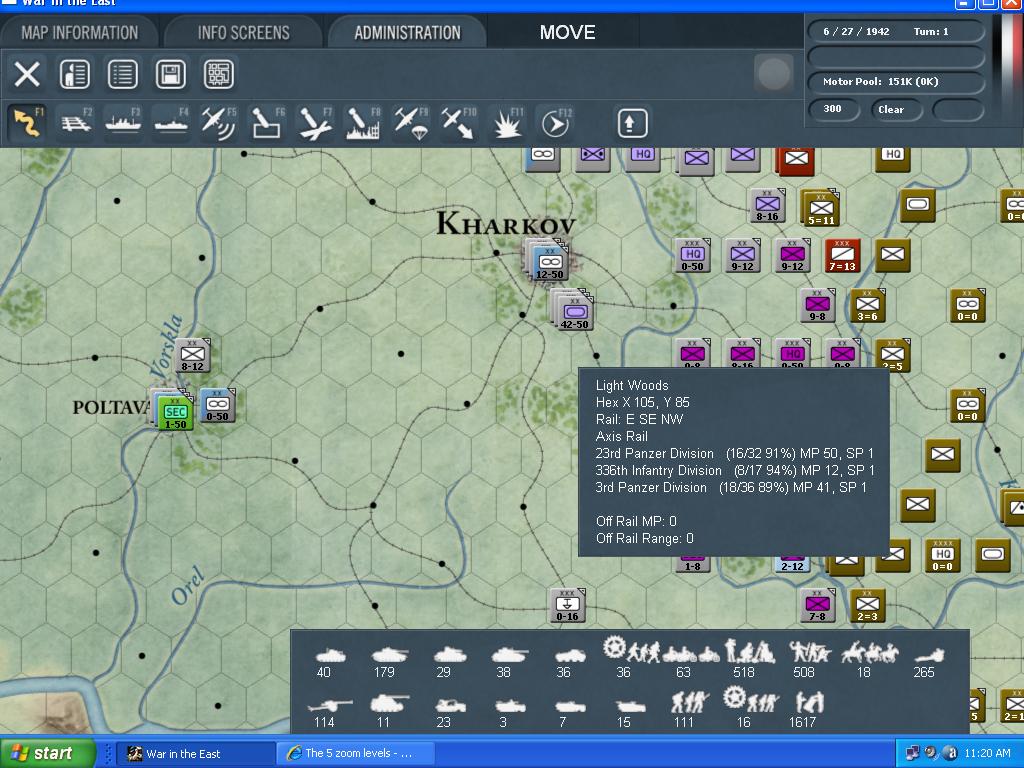
Task: Click the 11:20 AM system clock
Action: coord(987,754)
